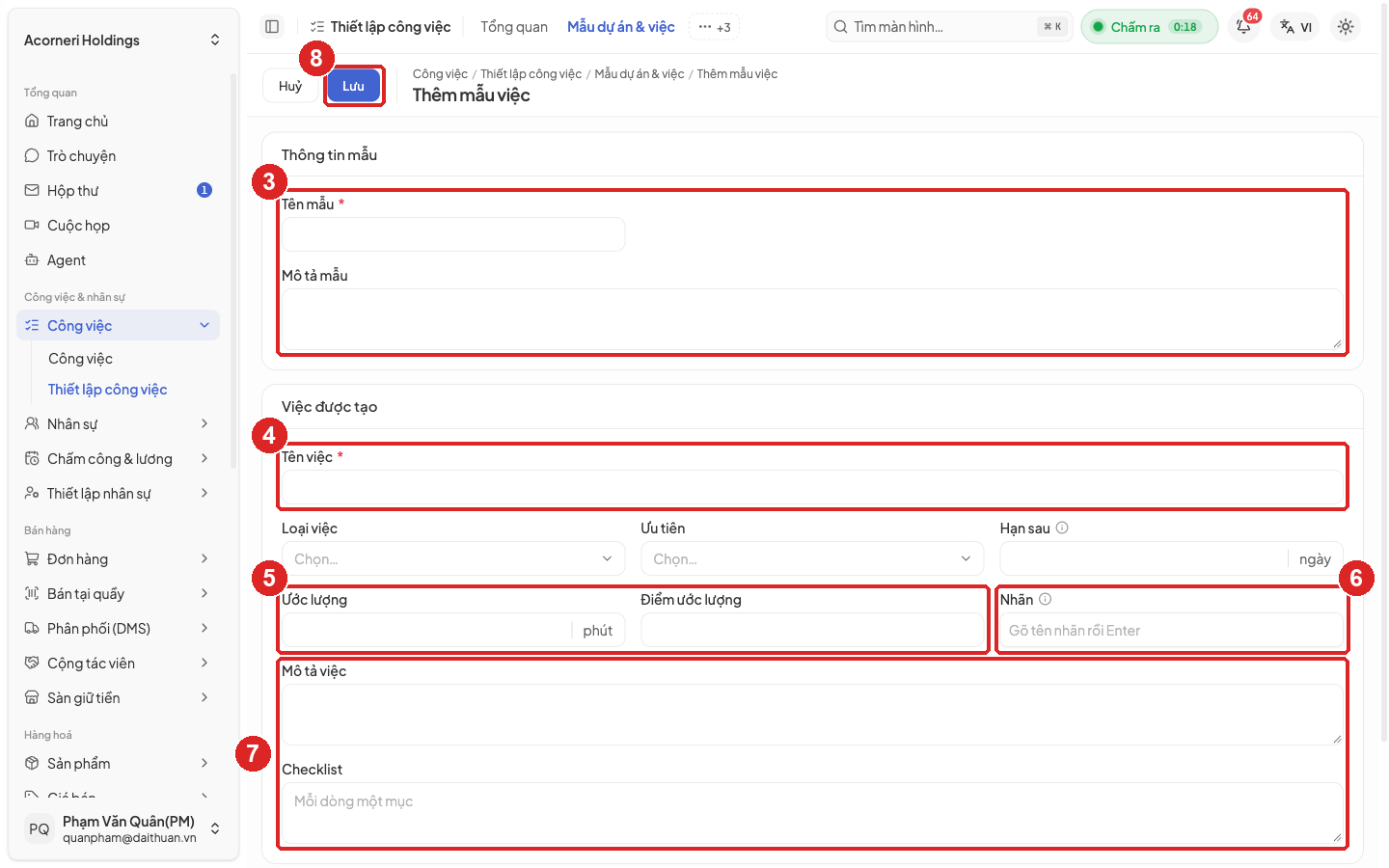Click the Checklist text area
The height and width of the screenshot is (868, 1389).
click(812, 813)
